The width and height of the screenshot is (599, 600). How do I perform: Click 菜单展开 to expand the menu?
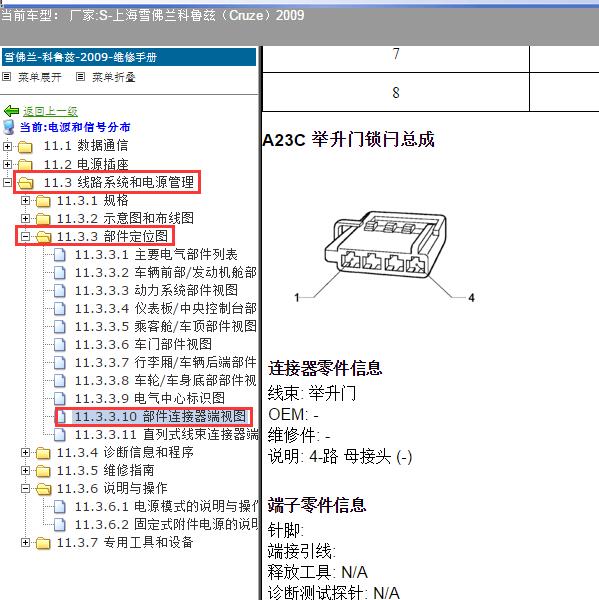tap(40, 77)
